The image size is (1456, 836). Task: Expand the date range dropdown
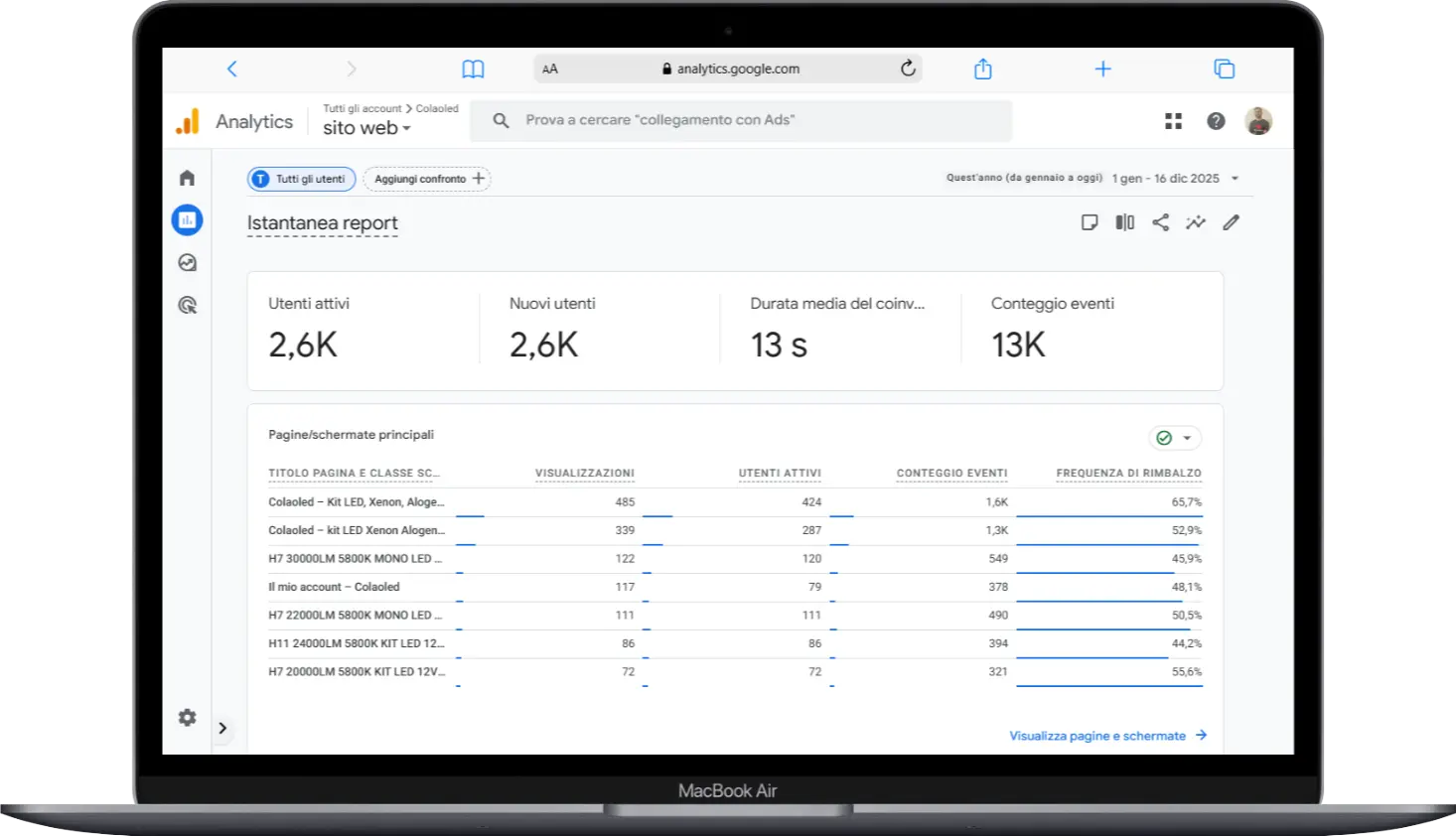pyautogui.click(x=1235, y=179)
